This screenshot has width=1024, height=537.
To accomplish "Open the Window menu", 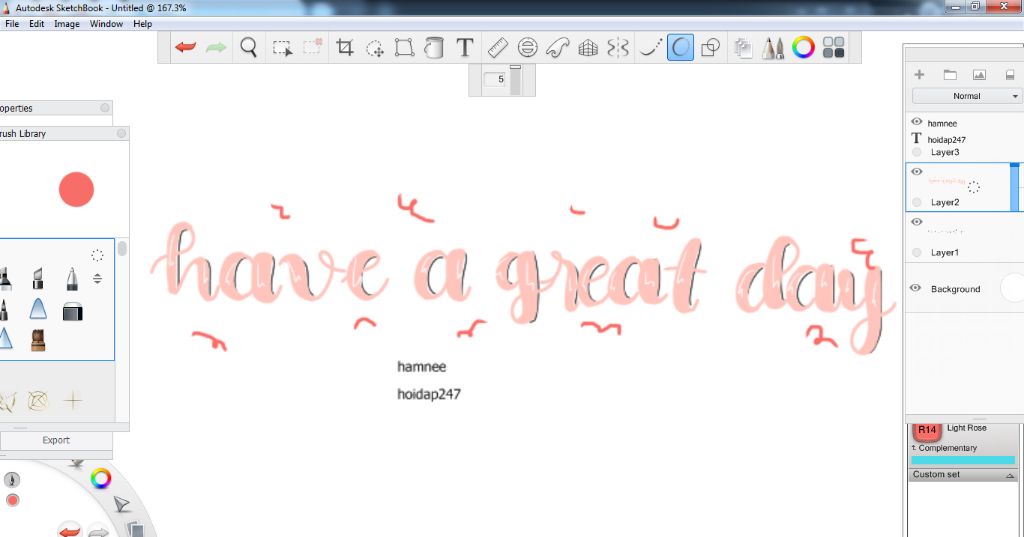I will (106, 24).
